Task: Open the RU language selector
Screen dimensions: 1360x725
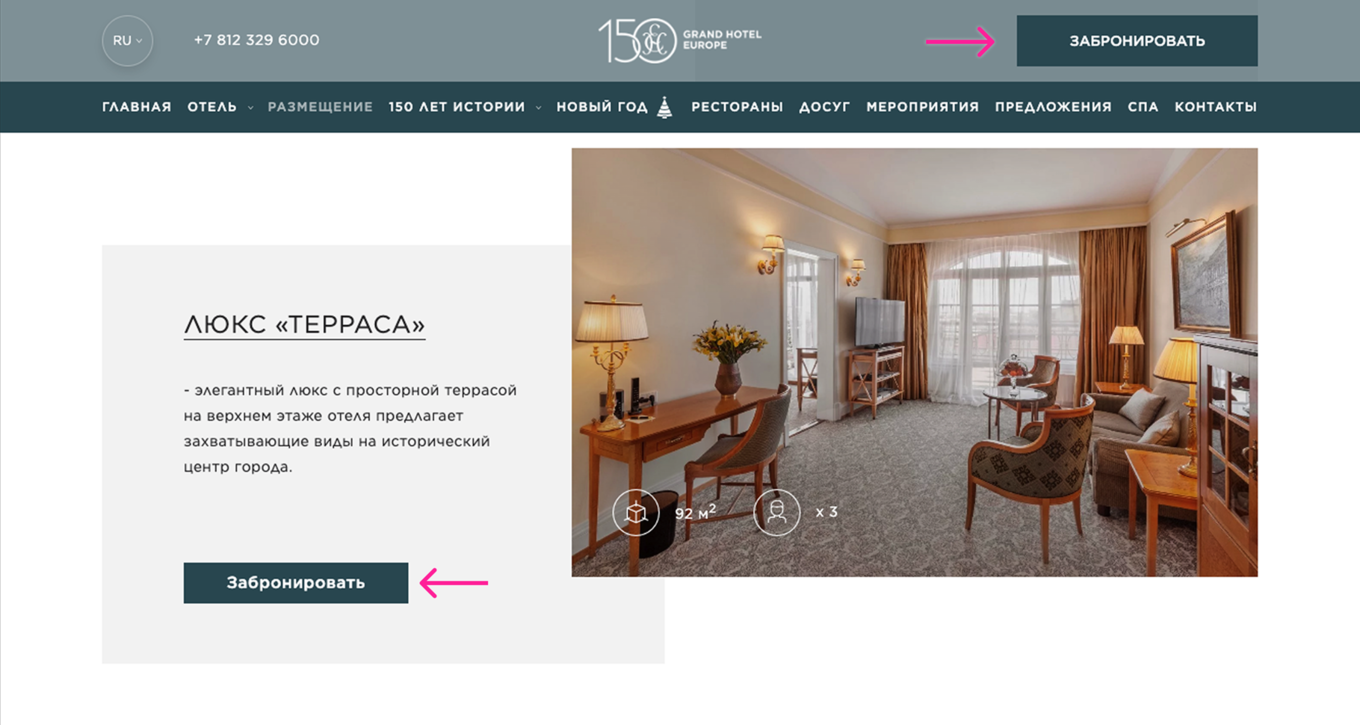Action: click(127, 41)
